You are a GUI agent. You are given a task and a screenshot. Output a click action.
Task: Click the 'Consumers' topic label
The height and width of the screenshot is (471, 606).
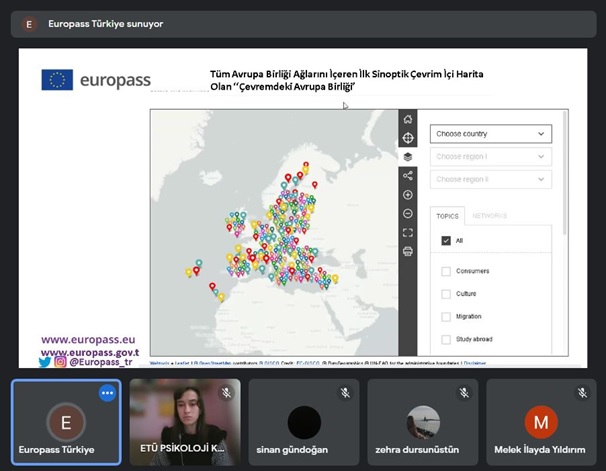[472, 271]
